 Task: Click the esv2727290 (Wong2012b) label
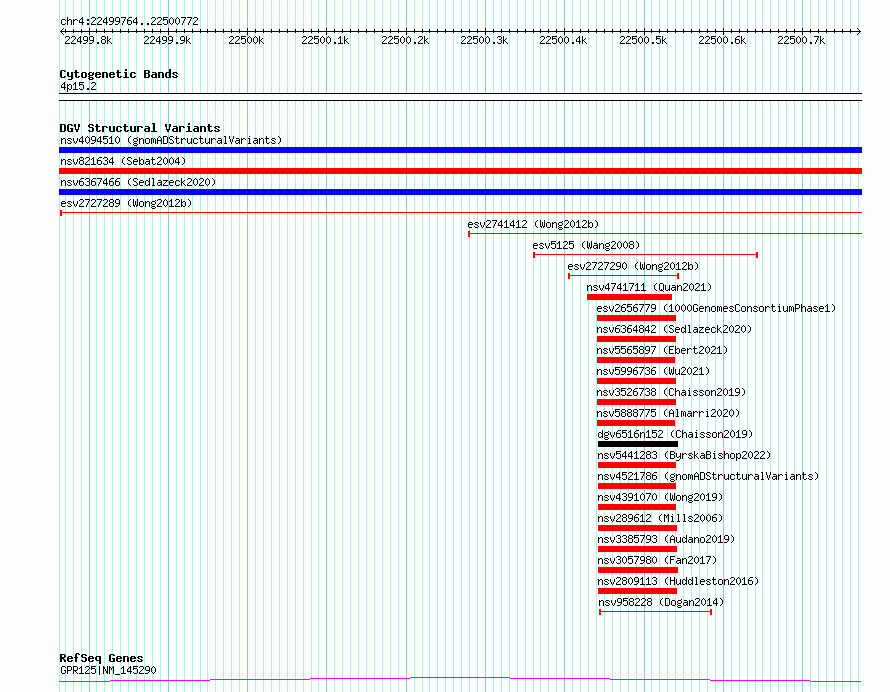633,266
